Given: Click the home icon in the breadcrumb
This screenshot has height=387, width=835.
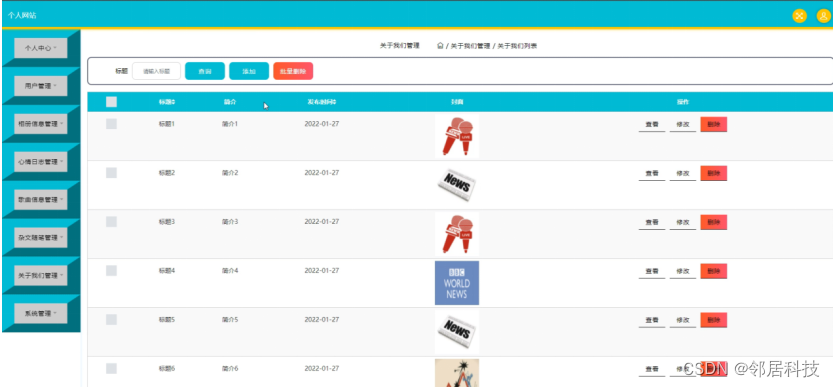Looking at the screenshot, I should point(440,46).
